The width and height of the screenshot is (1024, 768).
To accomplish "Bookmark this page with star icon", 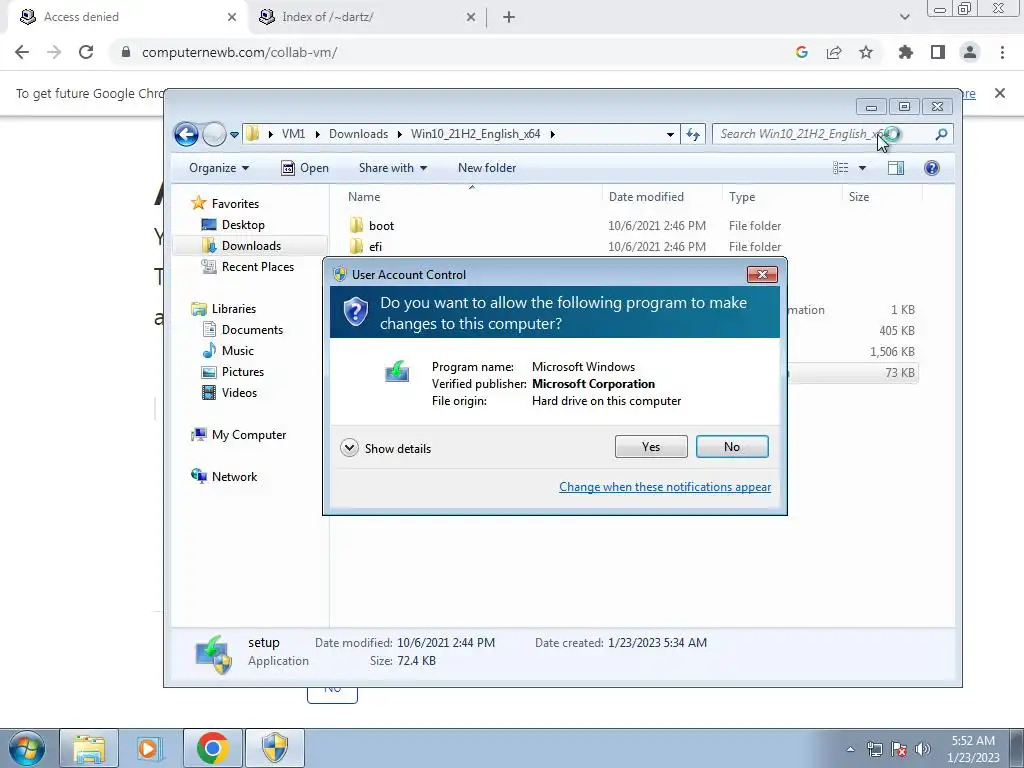I will point(866,52).
